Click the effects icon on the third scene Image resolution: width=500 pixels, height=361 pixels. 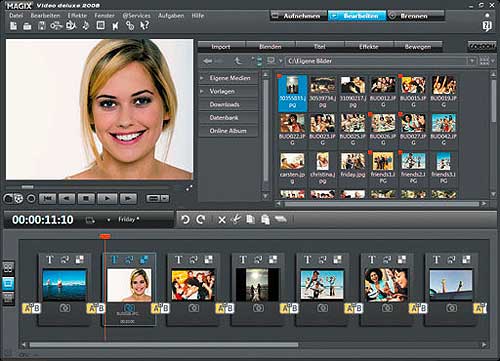pos(194,259)
